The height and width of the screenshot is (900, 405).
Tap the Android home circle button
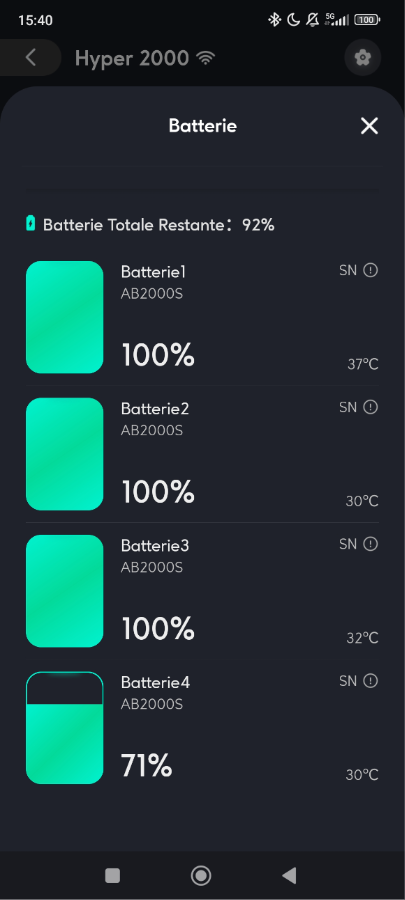coord(201,875)
